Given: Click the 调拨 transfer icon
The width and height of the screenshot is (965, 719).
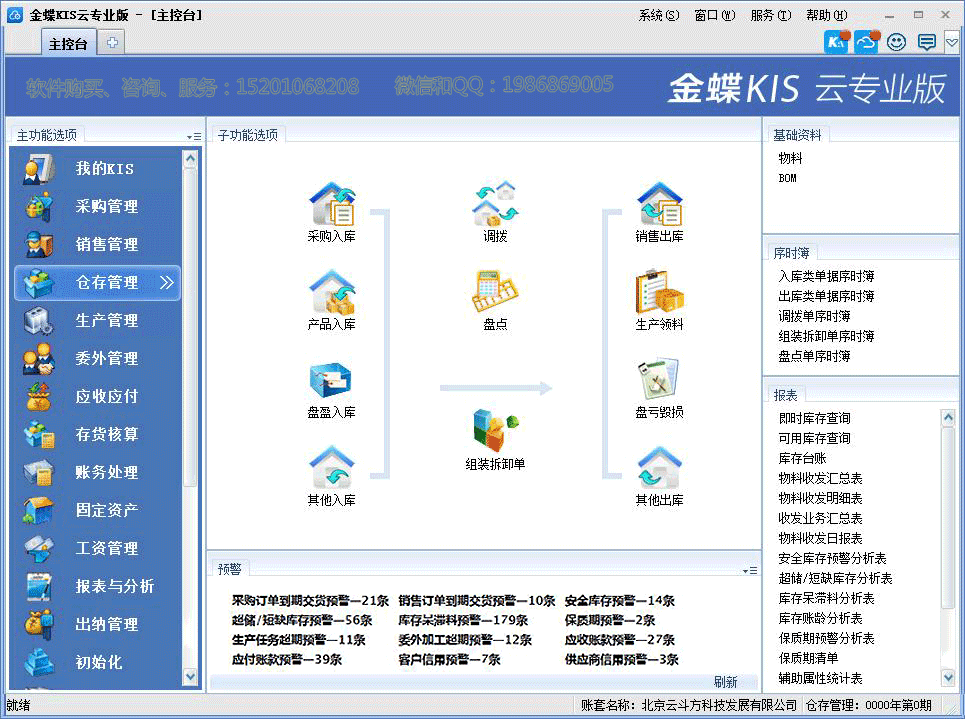Looking at the screenshot, I should (x=495, y=204).
